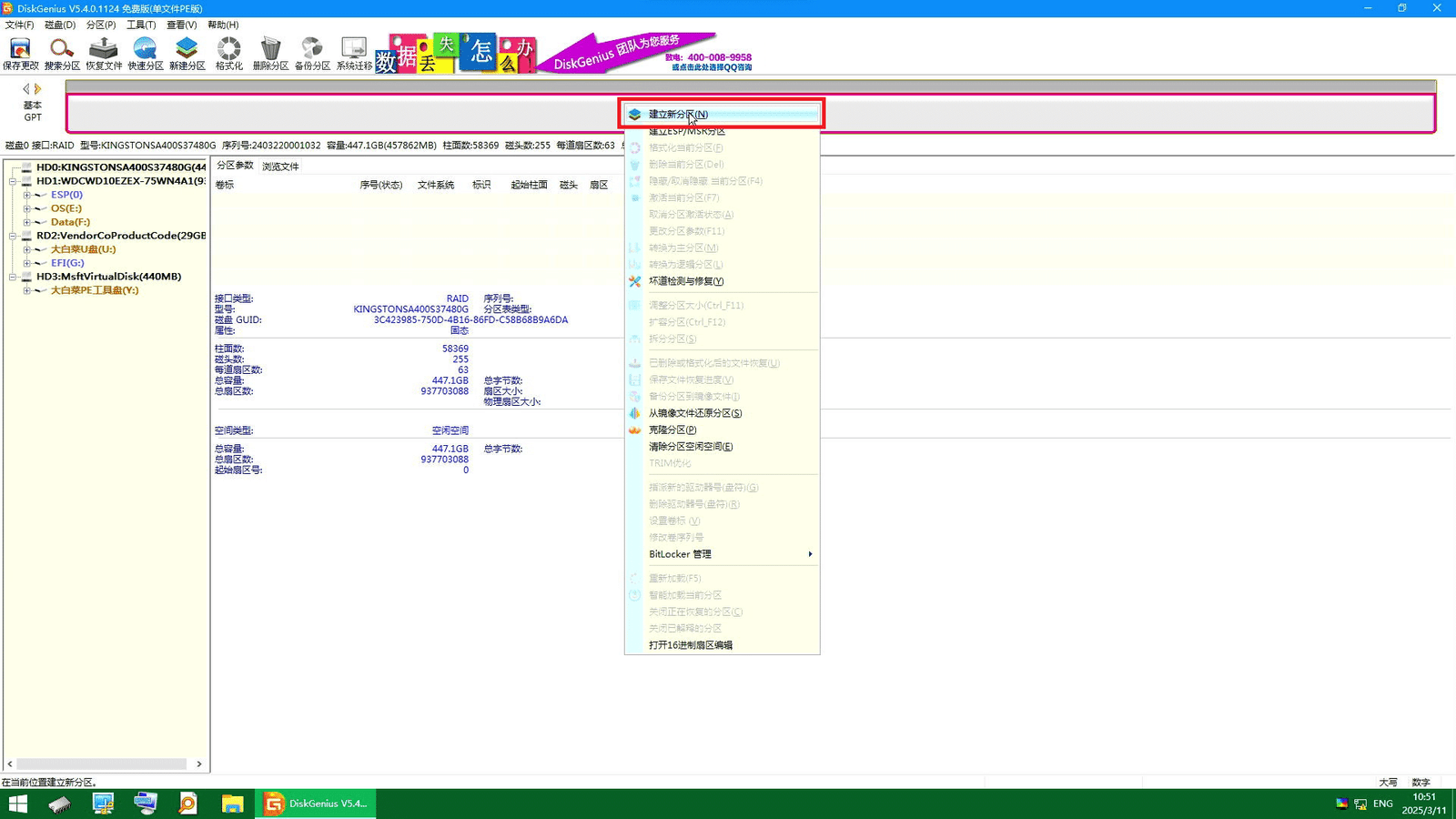Click the 坏道检测与修复 wrench icon in the menu
1456x819 pixels.
[635, 281]
